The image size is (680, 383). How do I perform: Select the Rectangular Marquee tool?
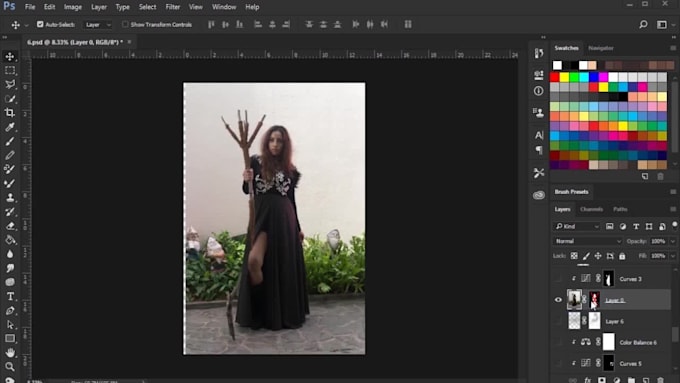click(10, 70)
